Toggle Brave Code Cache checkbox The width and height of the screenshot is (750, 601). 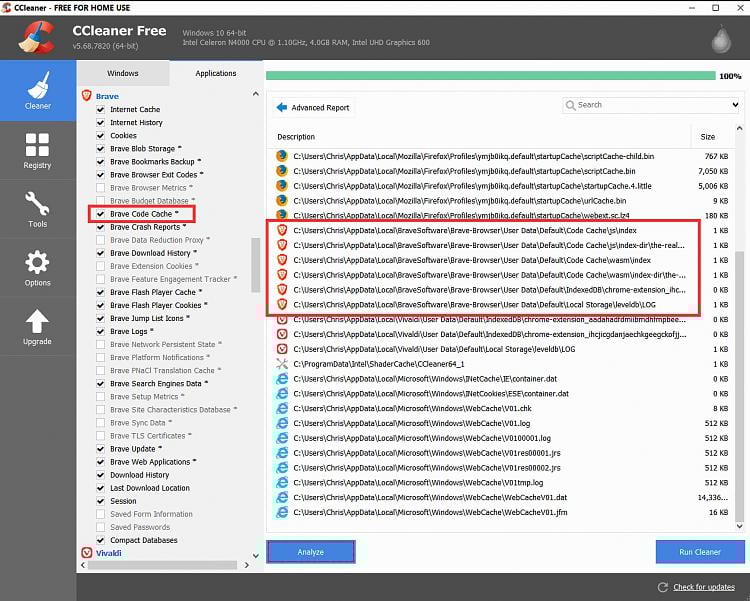click(100, 214)
